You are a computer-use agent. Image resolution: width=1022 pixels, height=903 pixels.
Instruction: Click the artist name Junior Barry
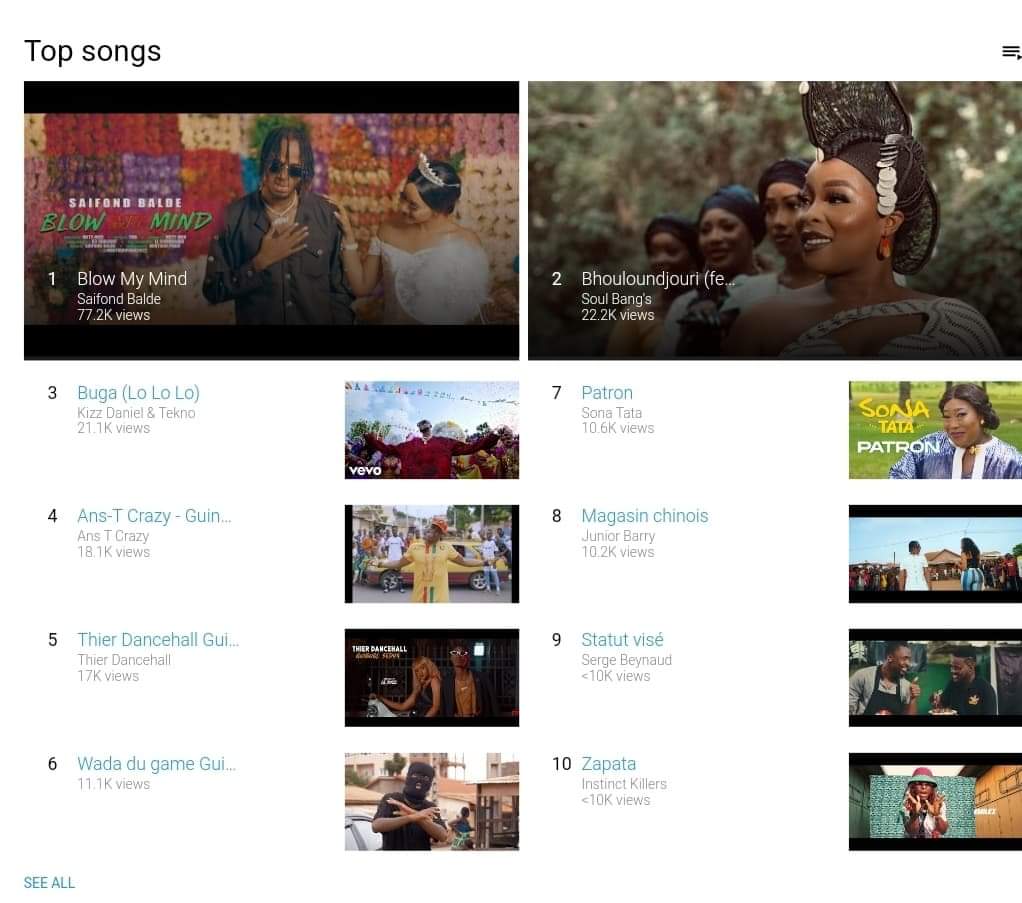[618, 536]
